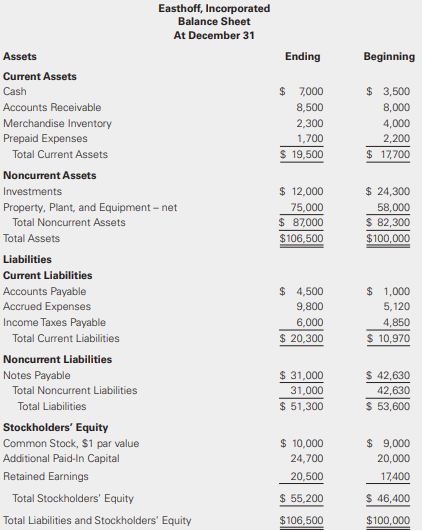Click ending Additional Paid-In Capital 24,700

[307, 459]
